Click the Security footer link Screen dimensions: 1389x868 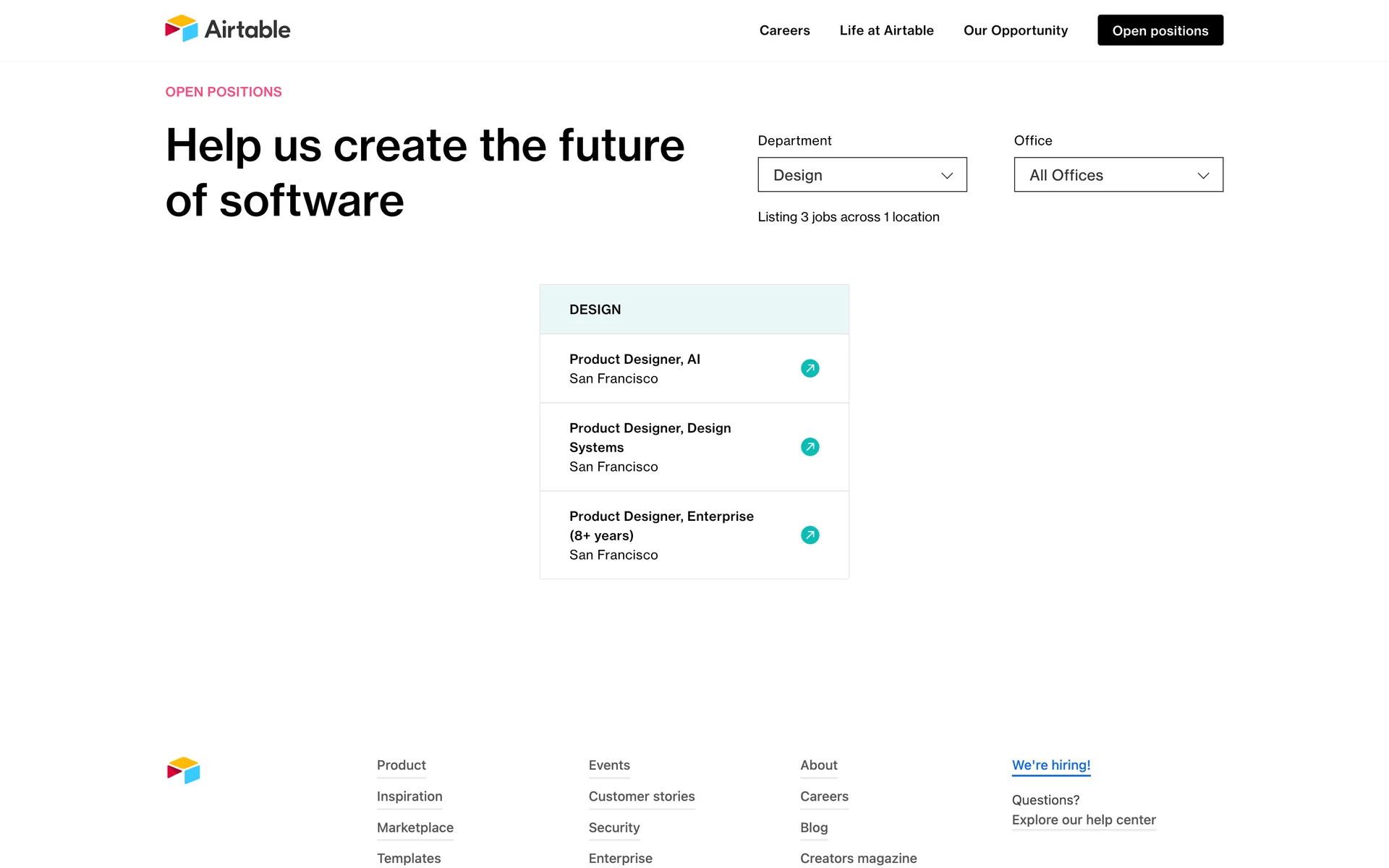point(613,827)
